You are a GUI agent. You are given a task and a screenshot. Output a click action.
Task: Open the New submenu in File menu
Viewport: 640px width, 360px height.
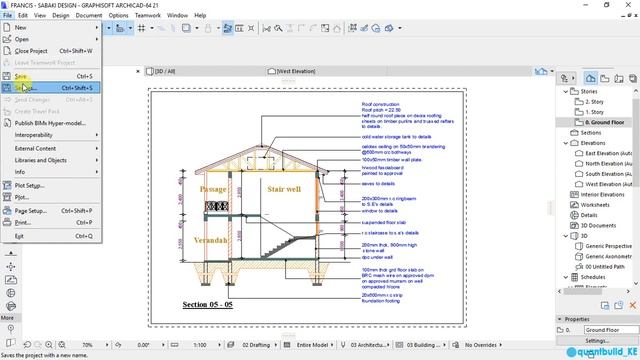tap(51, 27)
